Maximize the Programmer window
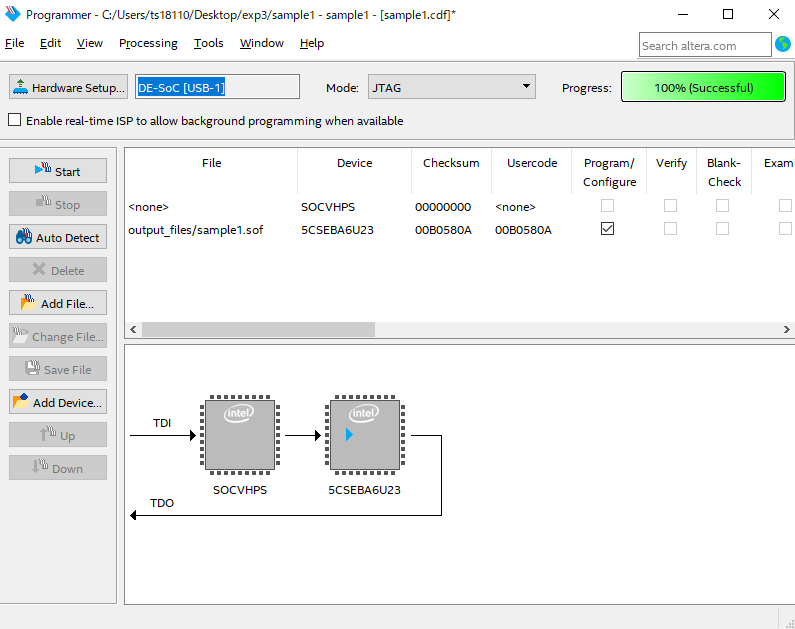Image resolution: width=795 pixels, height=629 pixels. 728,14
